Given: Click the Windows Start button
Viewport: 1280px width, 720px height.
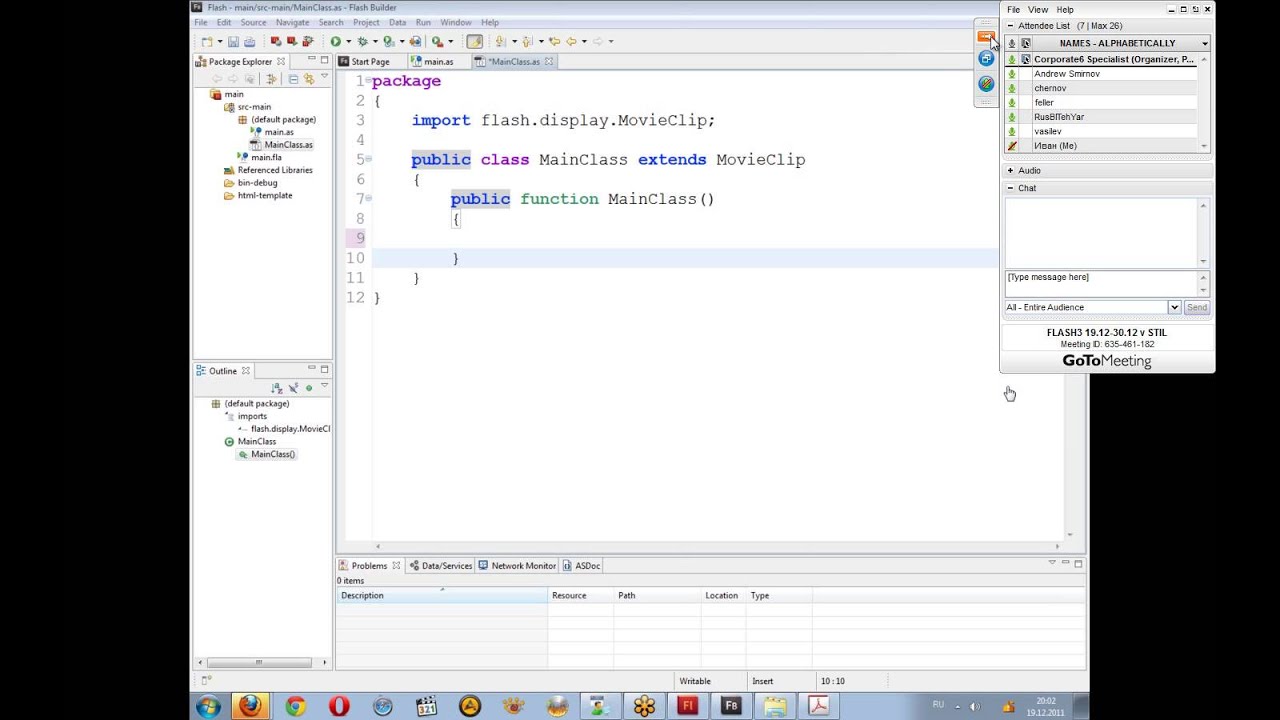Looking at the screenshot, I should click(x=209, y=706).
